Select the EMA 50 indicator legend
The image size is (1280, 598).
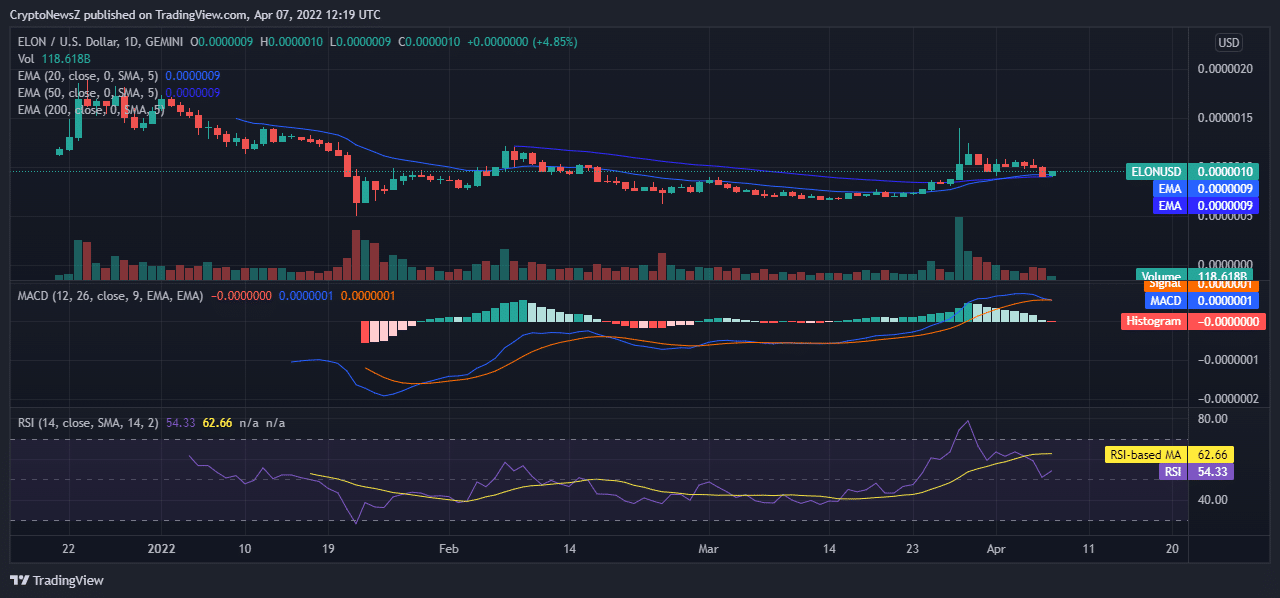coord(119,92)
